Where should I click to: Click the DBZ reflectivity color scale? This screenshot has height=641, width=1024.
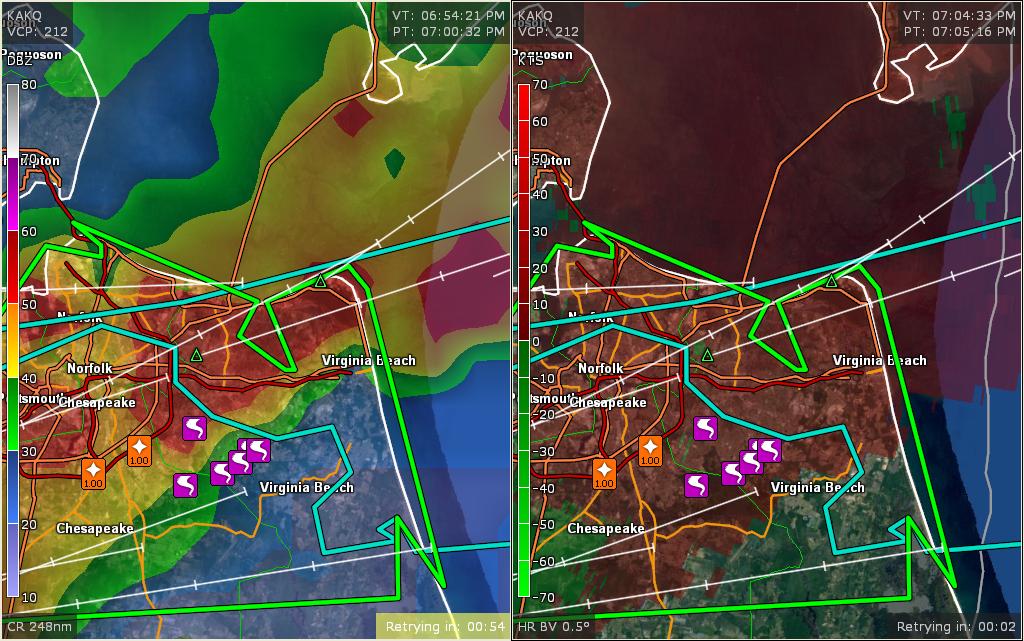[x=13, y=340]
